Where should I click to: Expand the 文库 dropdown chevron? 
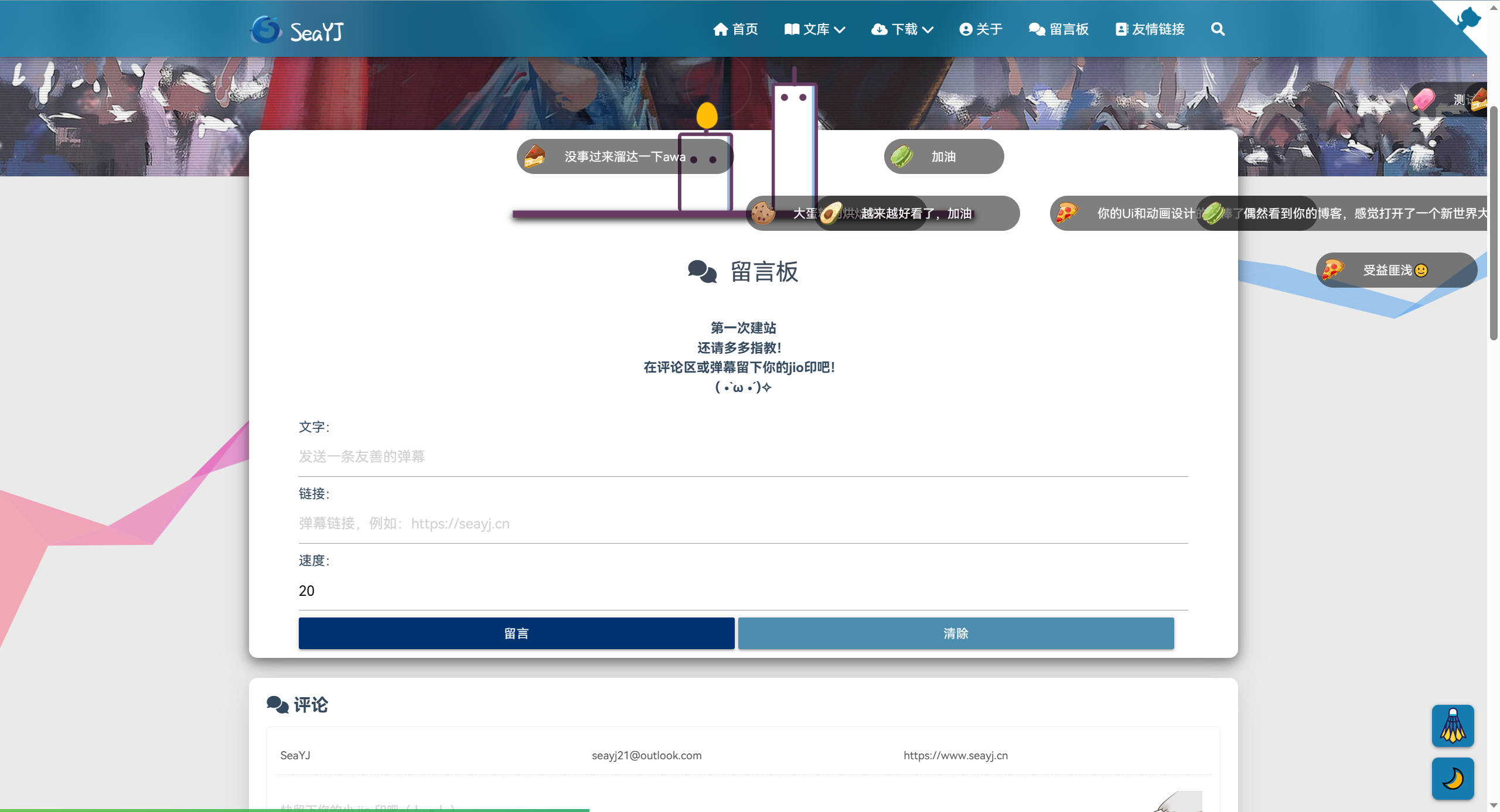[x=840, y=30]
